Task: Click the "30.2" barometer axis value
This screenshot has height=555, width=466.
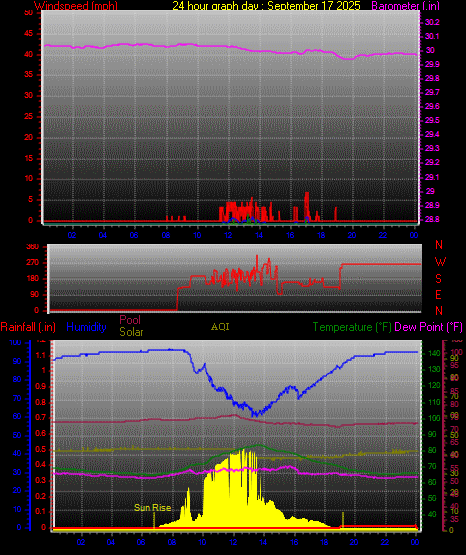Action: coord(432,22)
